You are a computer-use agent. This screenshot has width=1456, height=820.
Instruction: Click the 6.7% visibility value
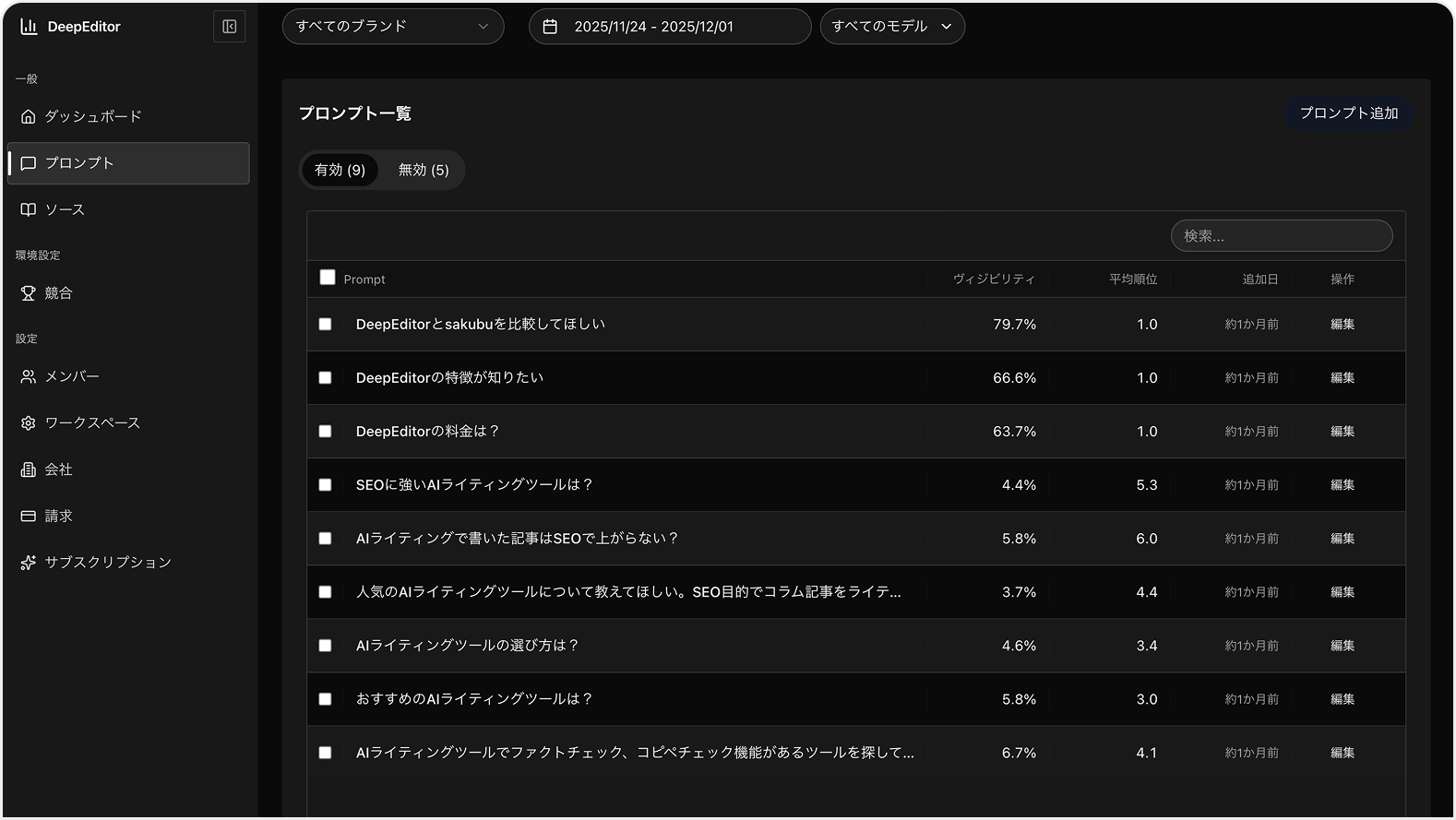point(1019,753)
